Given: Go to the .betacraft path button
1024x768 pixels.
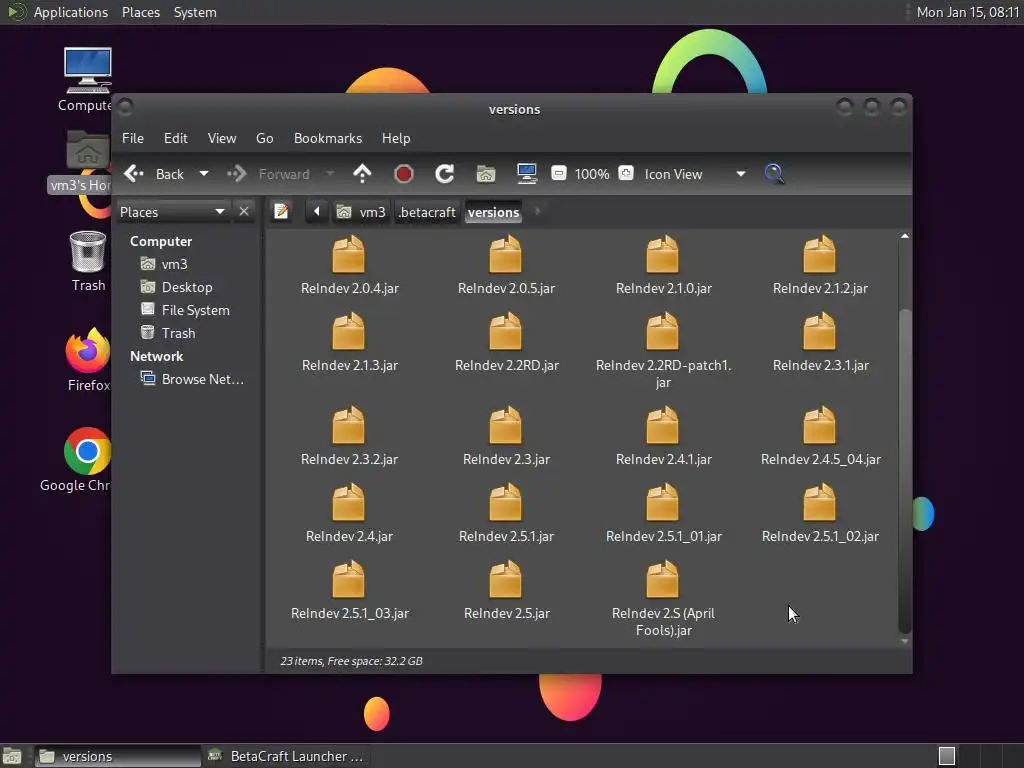Looking at the screenshot, I should (x=427, y=212).
